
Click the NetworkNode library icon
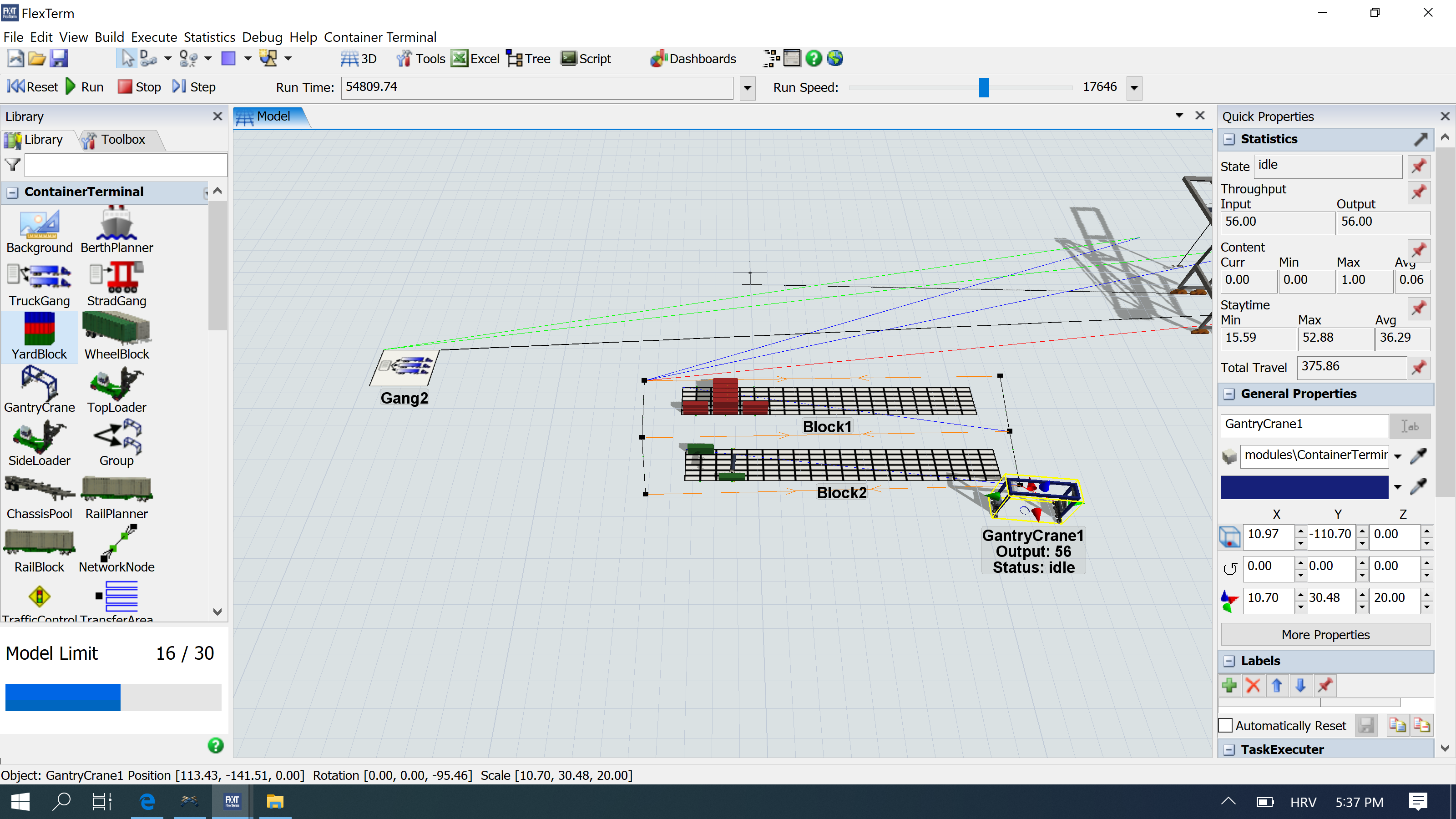[x=116, y=543]
